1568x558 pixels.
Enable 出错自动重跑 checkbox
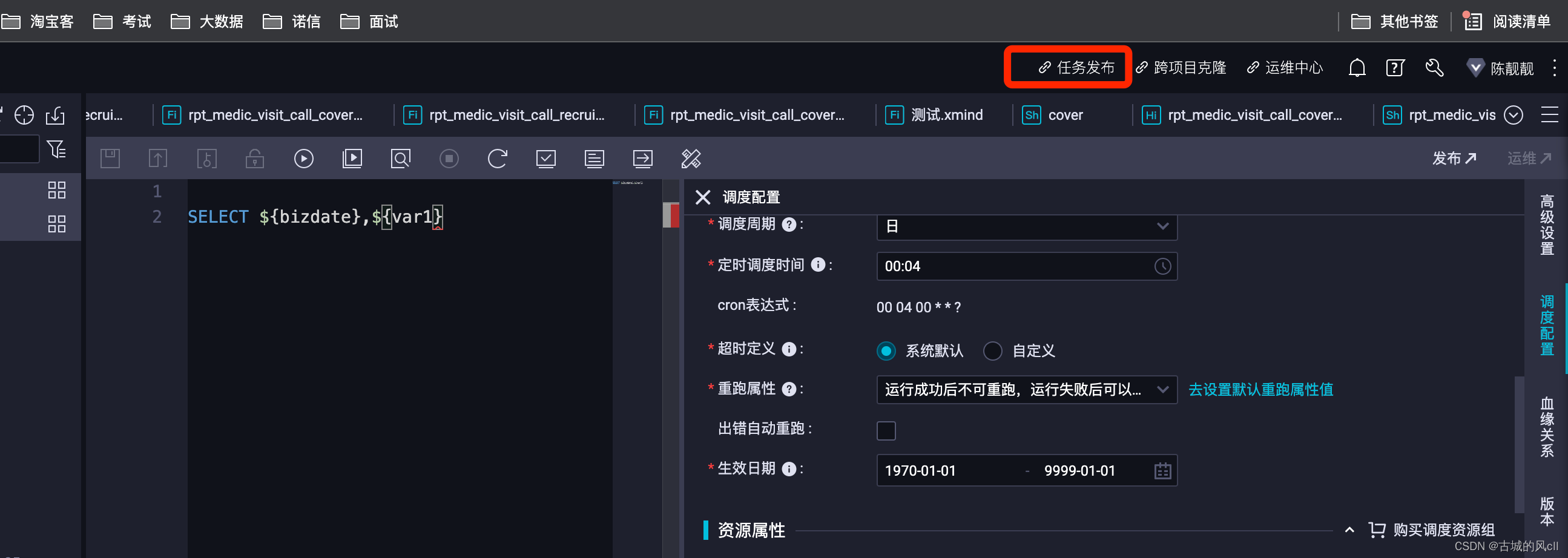(x=886, y=430)
